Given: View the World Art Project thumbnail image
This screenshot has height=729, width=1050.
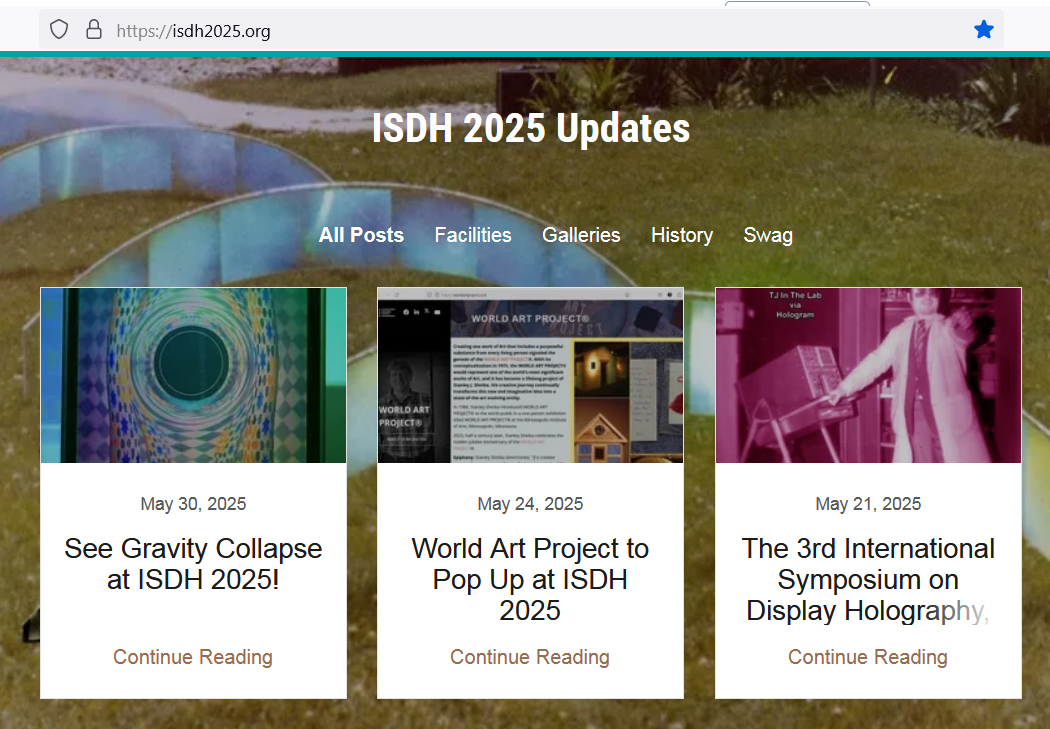Looking at the screenshot, I should (530, 375).
